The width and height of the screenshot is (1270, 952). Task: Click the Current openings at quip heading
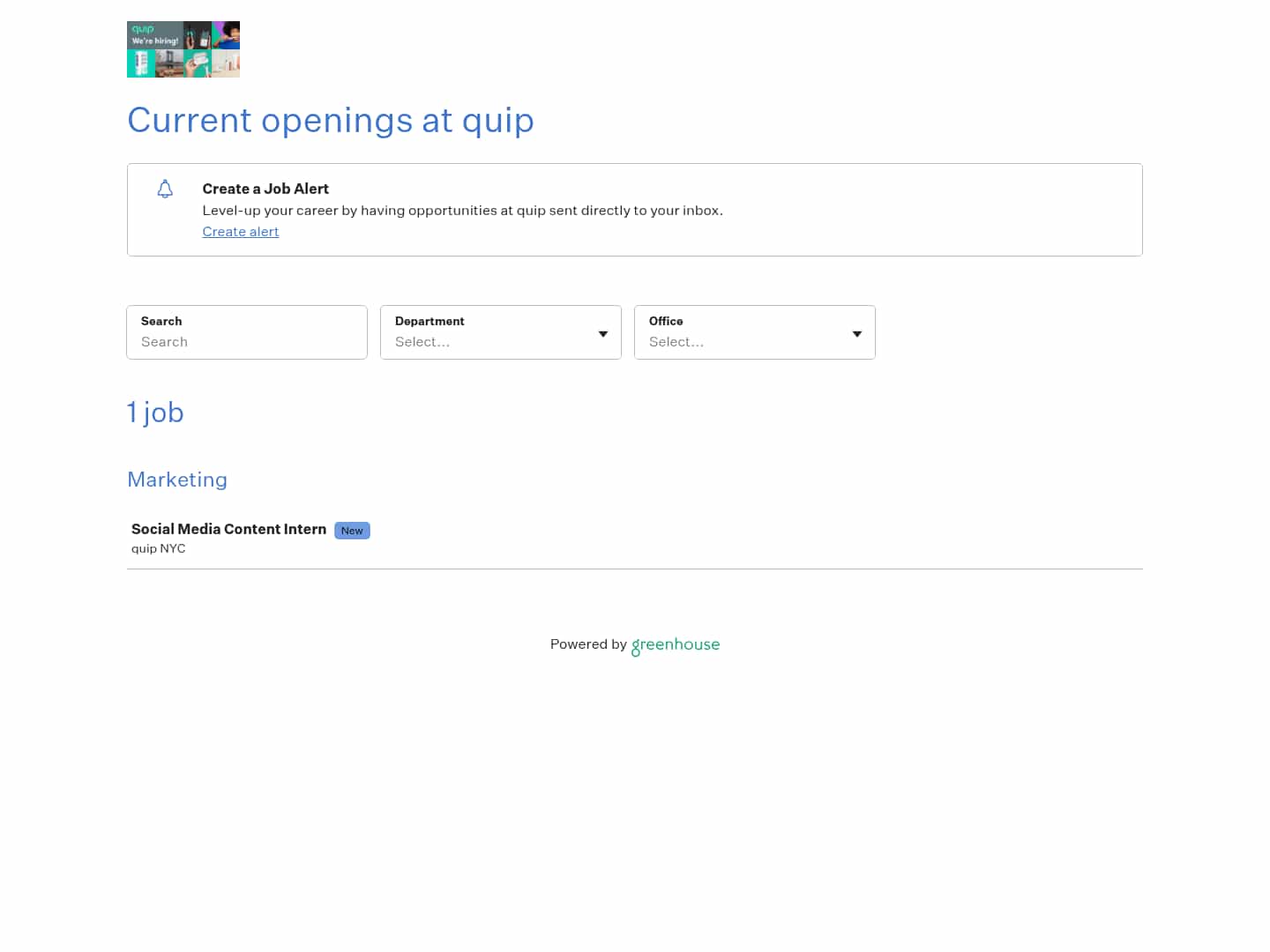click(x=331, y=121)
